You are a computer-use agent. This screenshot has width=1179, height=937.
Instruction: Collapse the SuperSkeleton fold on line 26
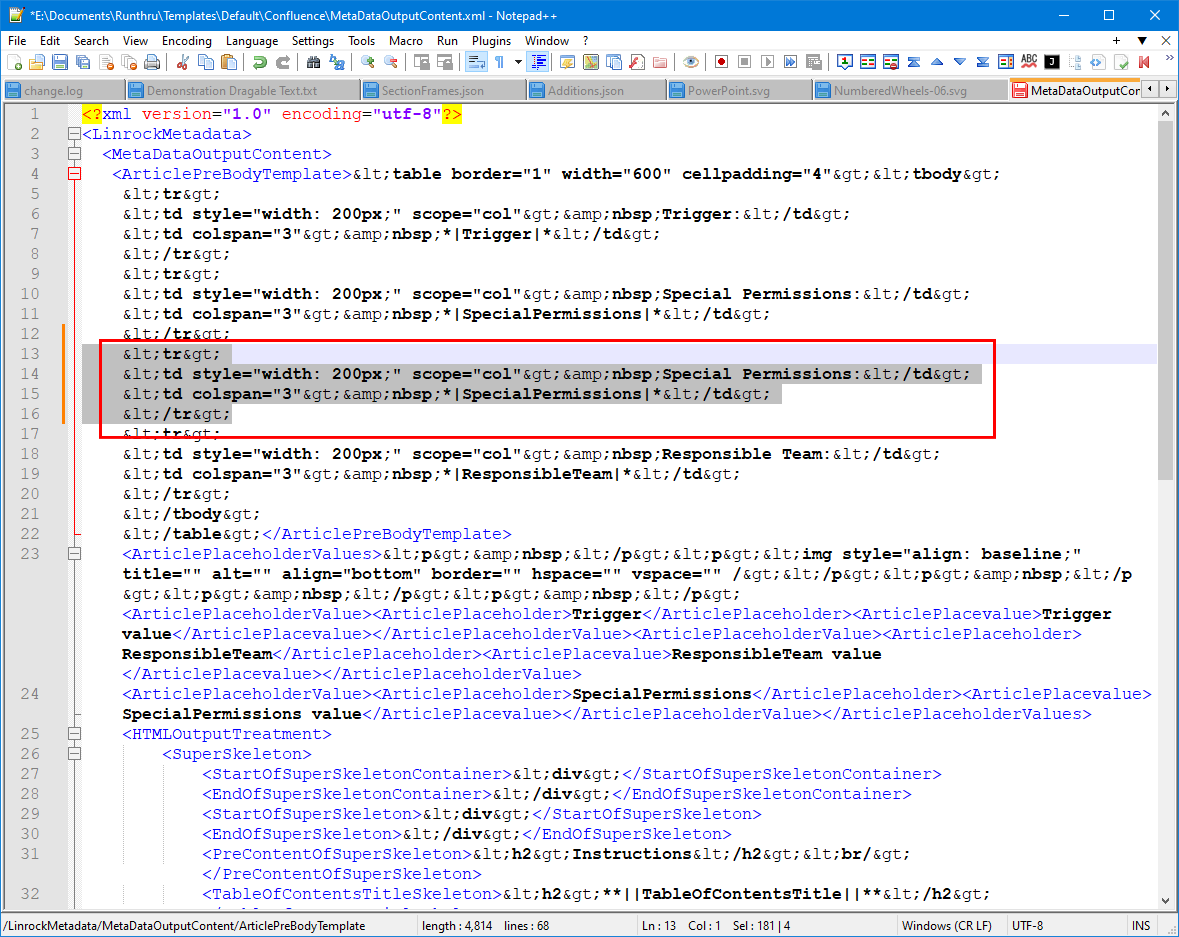[x=73, y=754]
